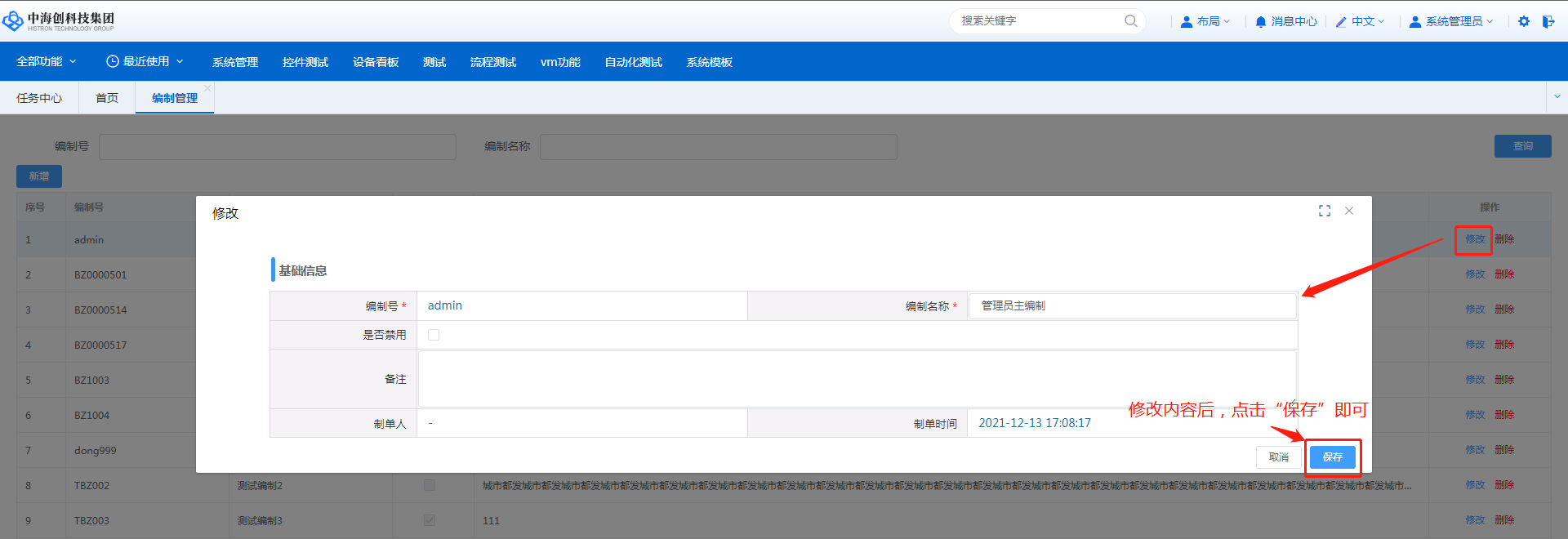Click the search magnifier icon
This screenshot has height=539, width=1568.
pos(1130,21)
